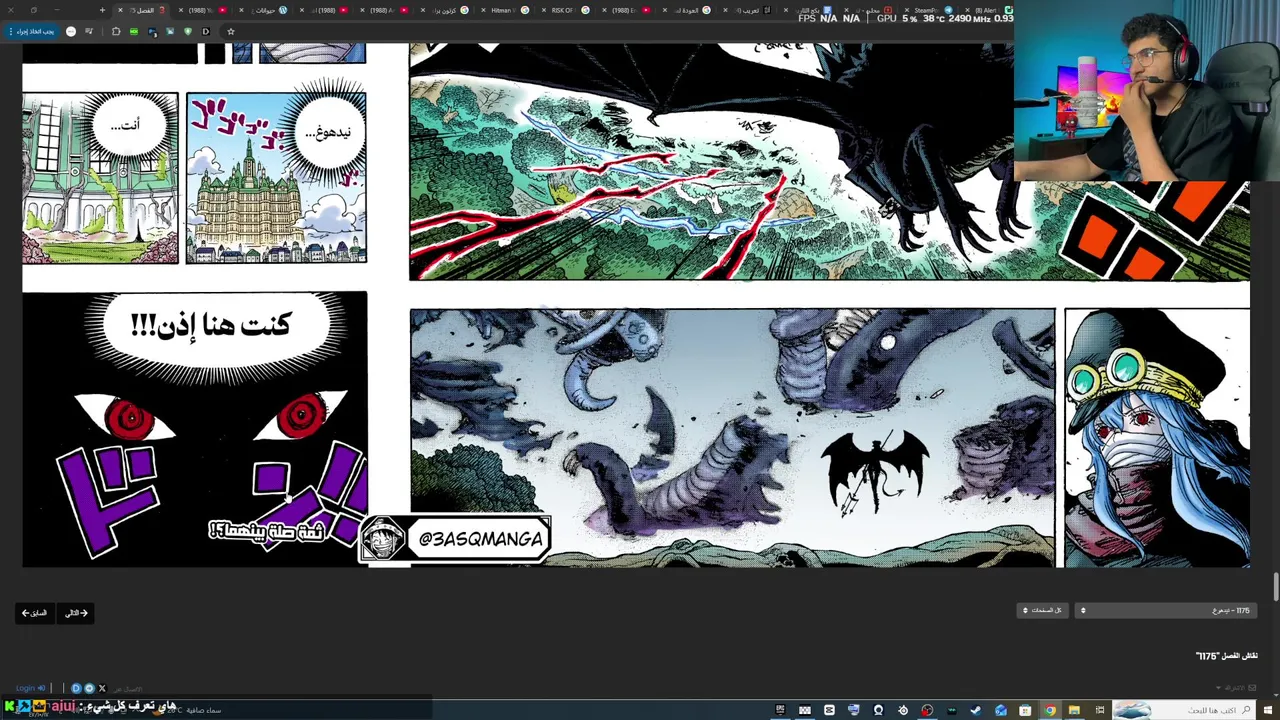Open the media control playlist icon

pyautogui.click(x=89, y=31)
